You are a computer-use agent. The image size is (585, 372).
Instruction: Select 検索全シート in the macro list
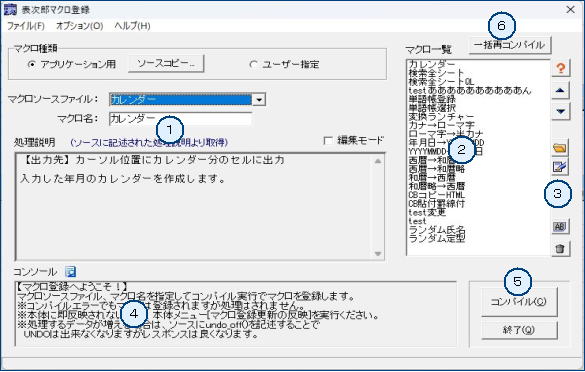(437, 73)
